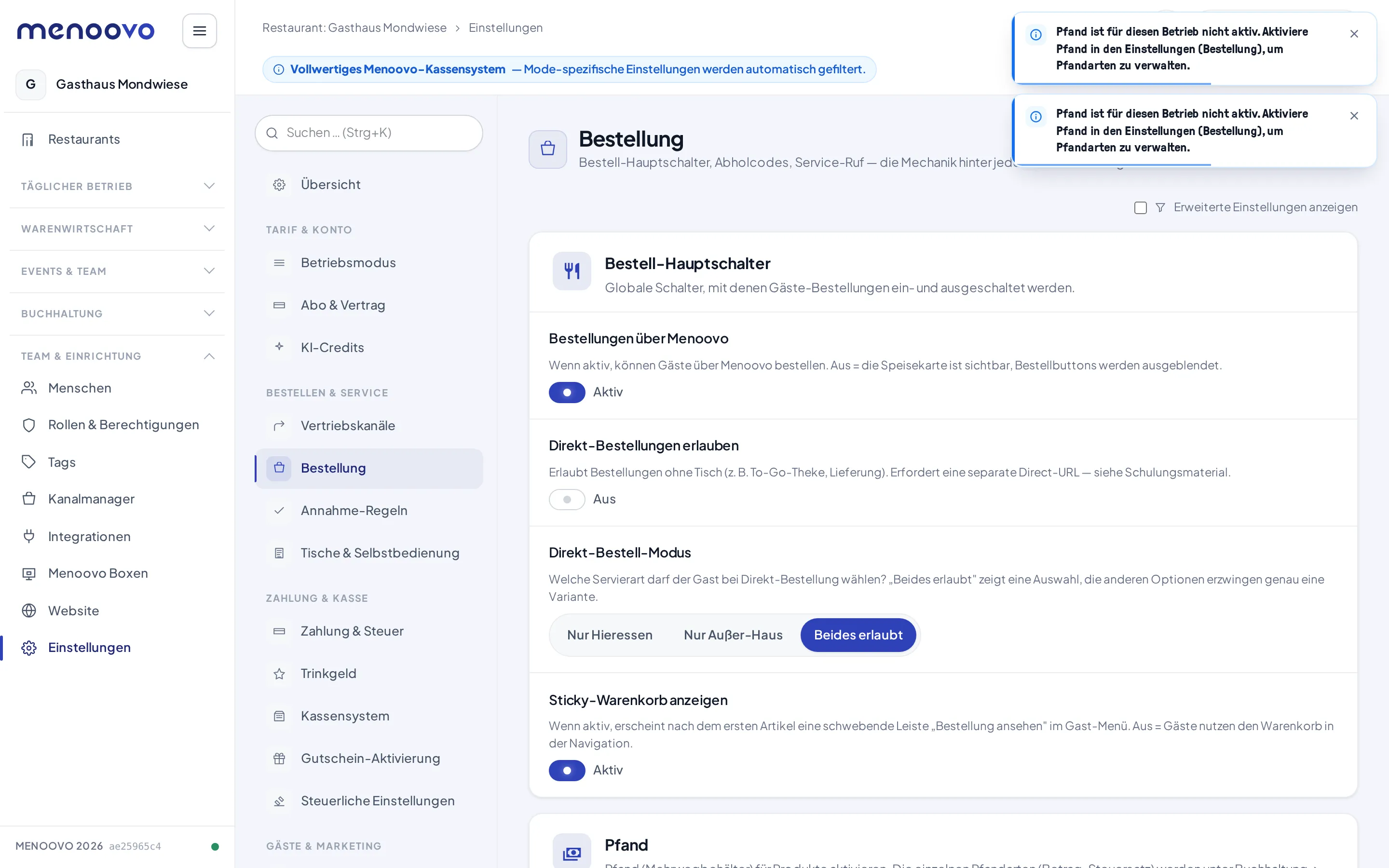This screenshot has height=868, width=1389.
Task: Open Restaurants via its building icon
Action: tap(28, 139)
